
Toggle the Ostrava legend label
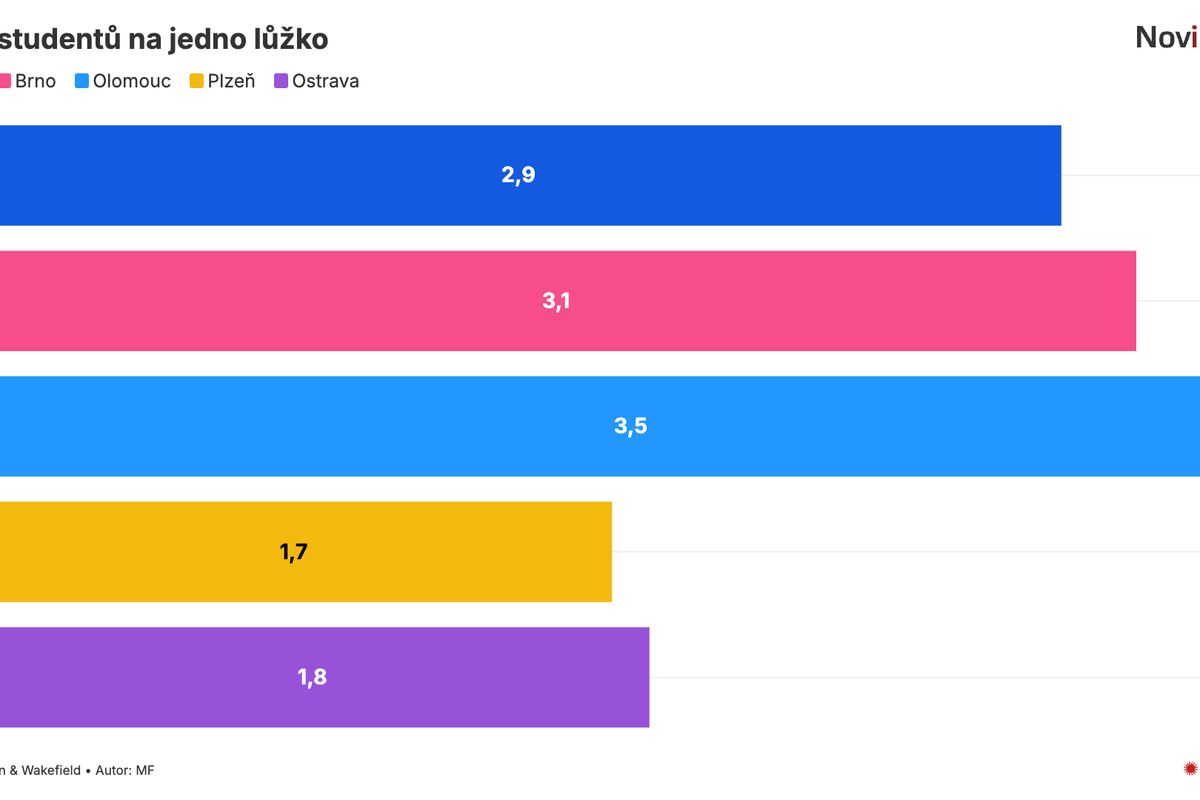point(325,81)
